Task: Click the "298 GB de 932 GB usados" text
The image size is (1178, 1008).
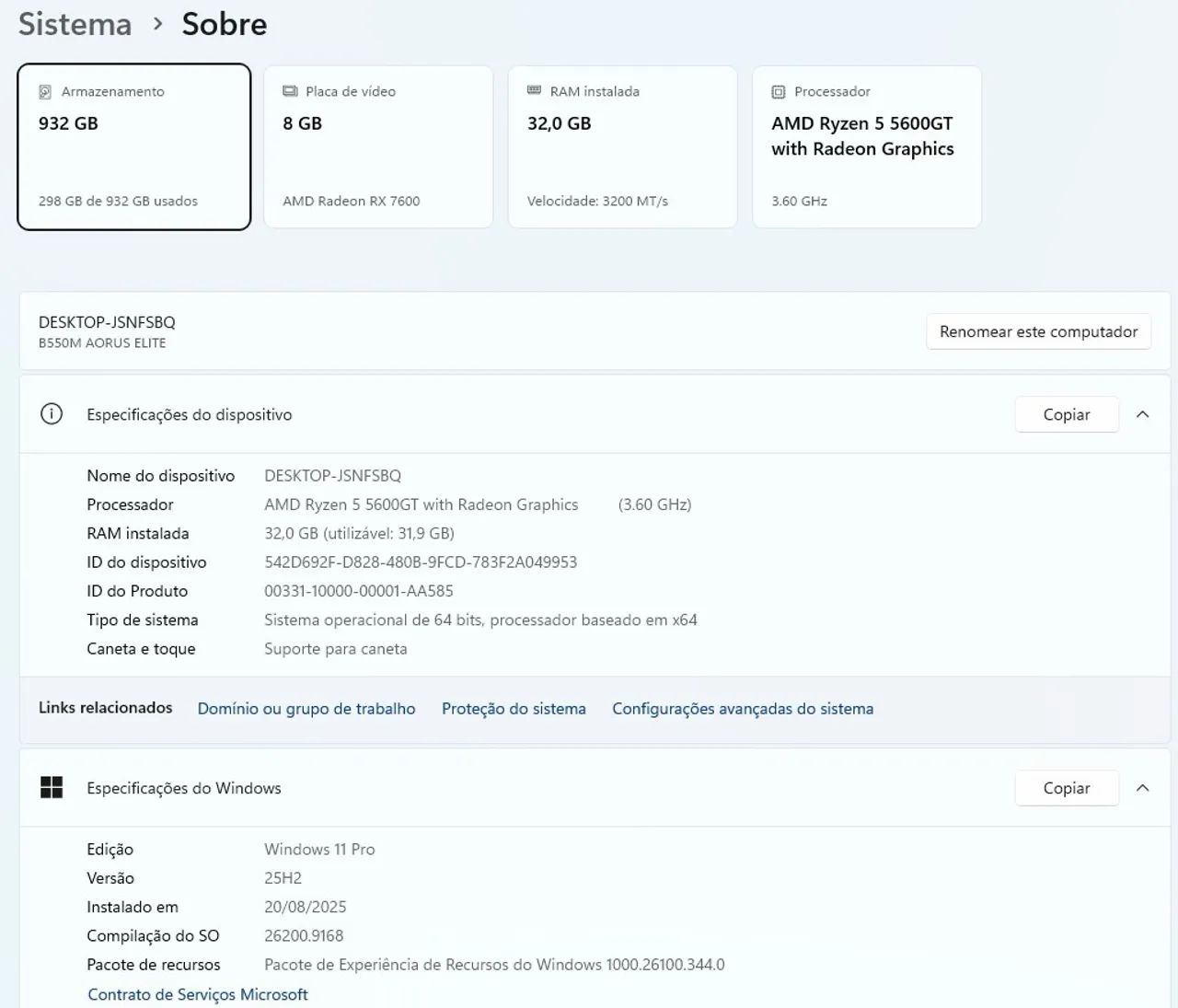Action: (118, 201)
